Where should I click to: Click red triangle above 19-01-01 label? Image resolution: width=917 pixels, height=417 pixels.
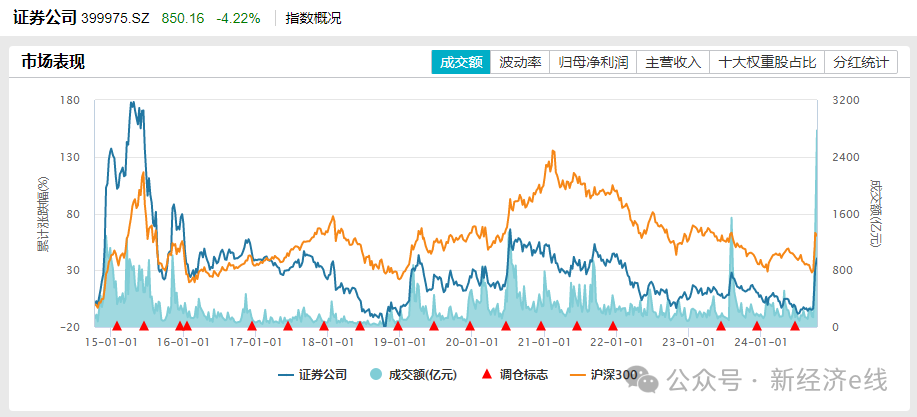click(x=397, y=326)
